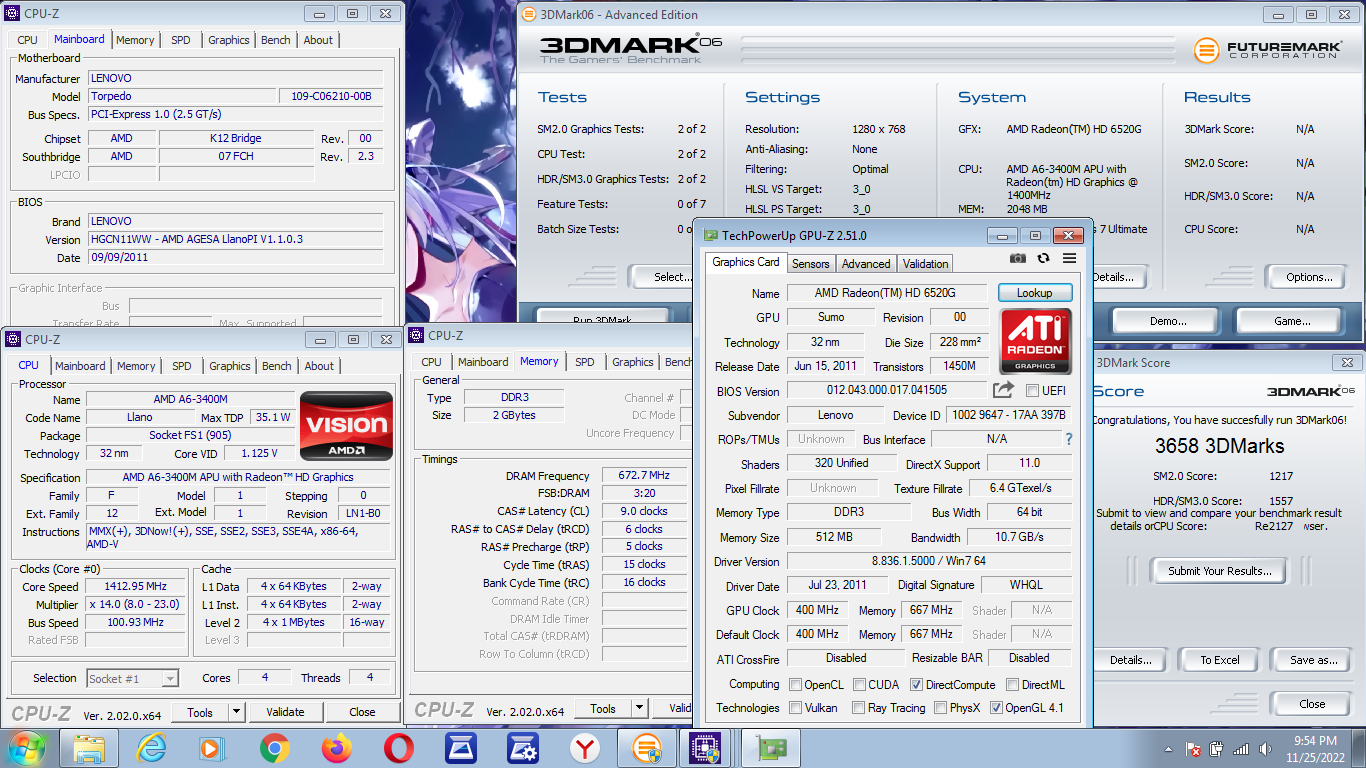Viewport: 1366px width, 768px height.
Task: Click the 3658 3DMarks score text
Action: click(x=1219, y=446)
